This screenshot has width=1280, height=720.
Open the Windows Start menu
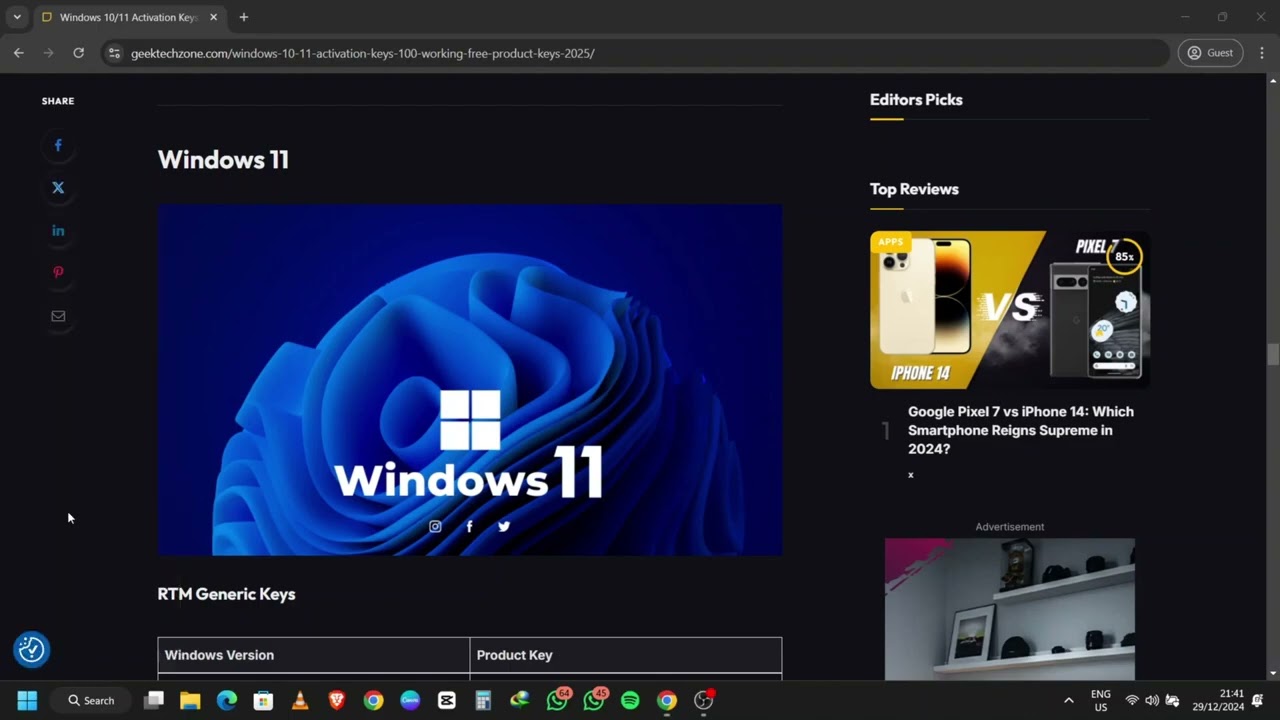pyautogui.click(x=27, y=701)
